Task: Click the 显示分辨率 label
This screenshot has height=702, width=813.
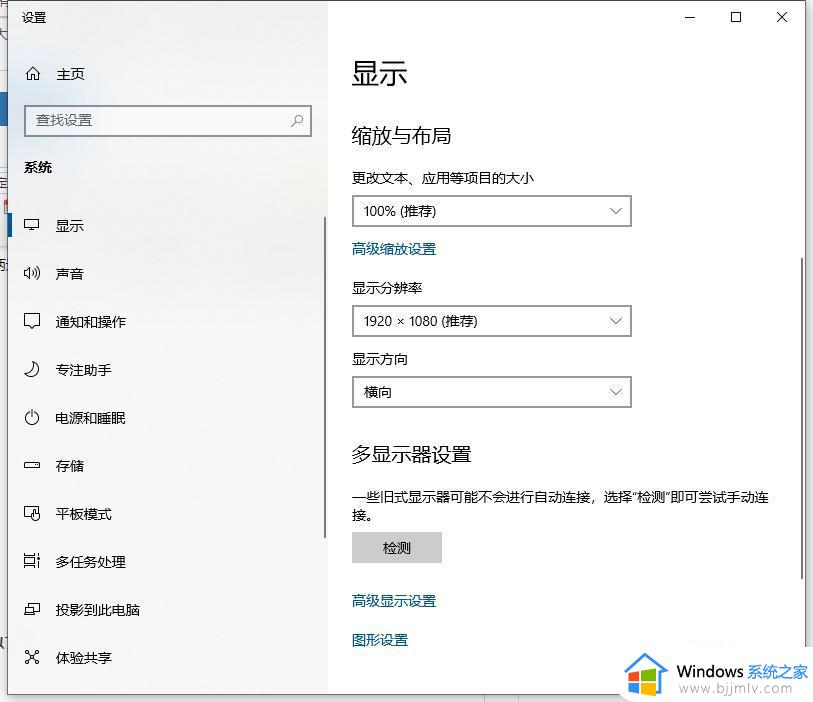Action: pyautogui.click(x=387, y=288)
